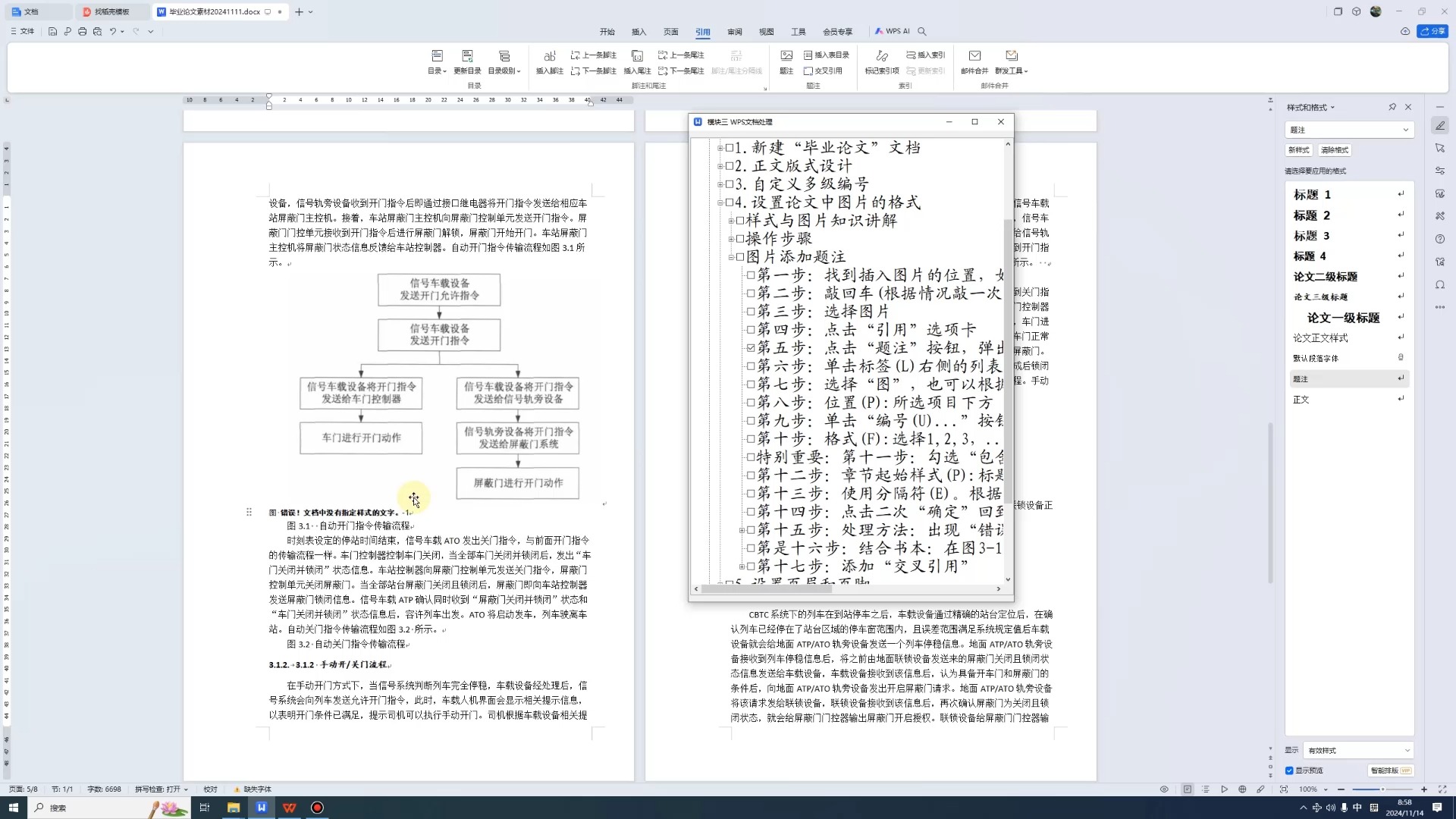Open the 有效样式 display dropdown
The height and width of the screenshot is (819, 1456).
tap(1357, 751)
